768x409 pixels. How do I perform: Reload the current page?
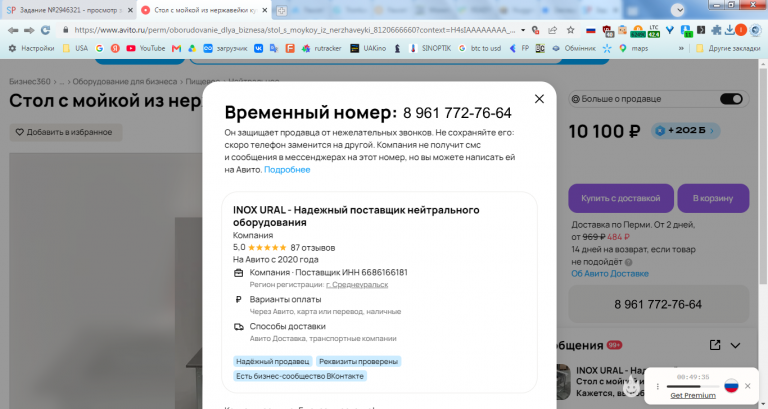tap(46, 30)
